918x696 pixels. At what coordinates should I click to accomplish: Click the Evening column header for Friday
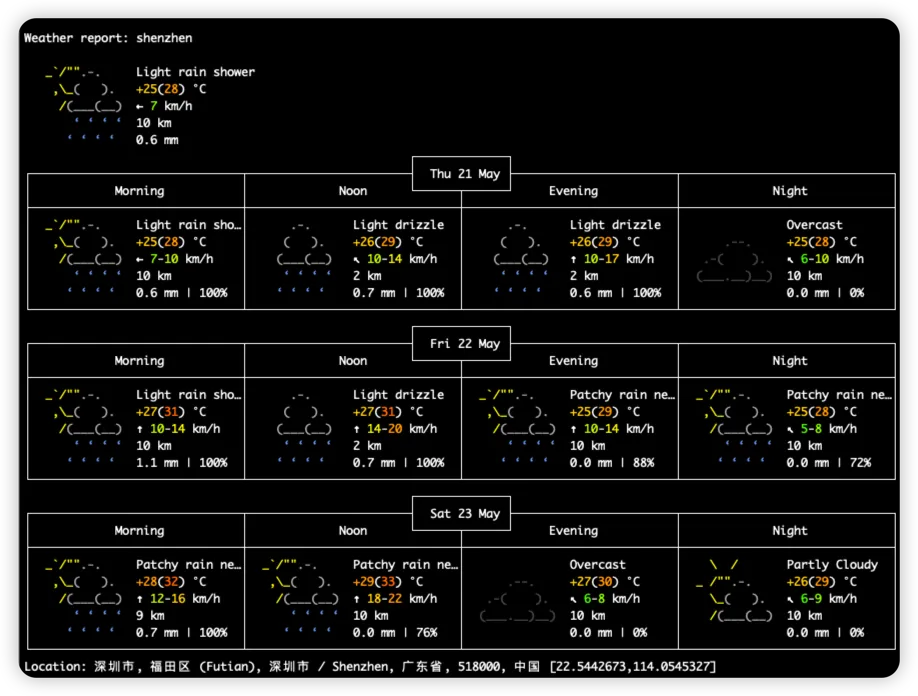[573, 361]
